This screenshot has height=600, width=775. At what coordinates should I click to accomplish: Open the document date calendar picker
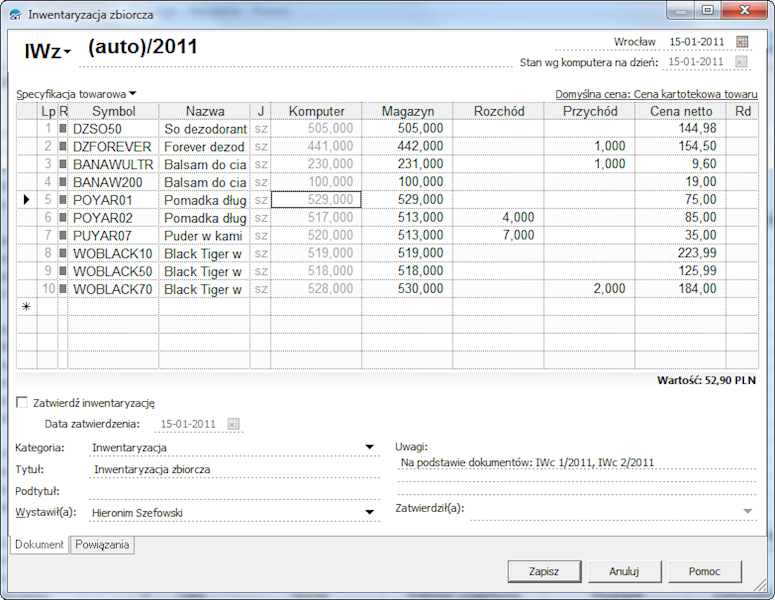coord(742,41)
